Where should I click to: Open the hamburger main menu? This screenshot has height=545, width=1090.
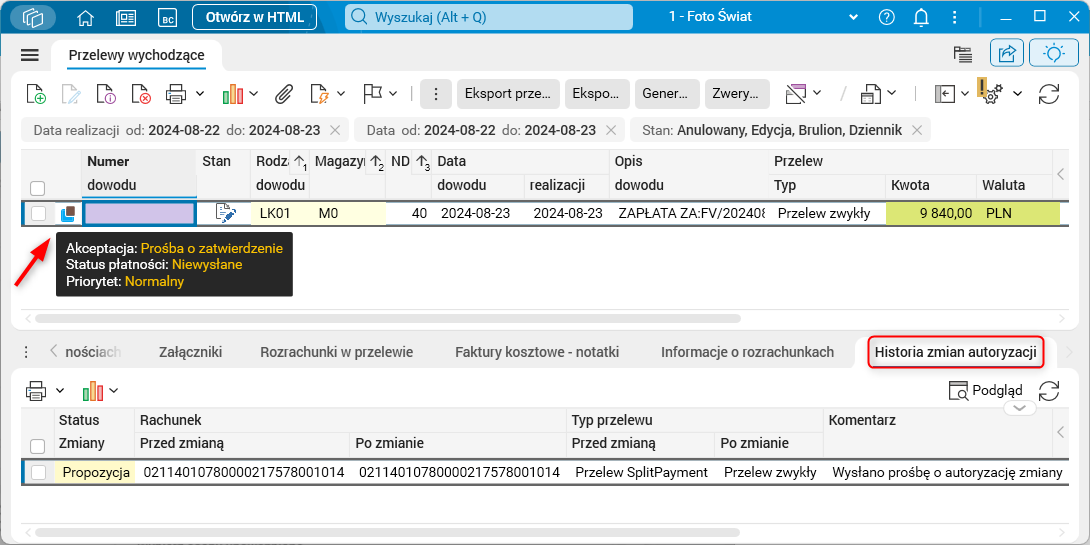coord(30,55)
